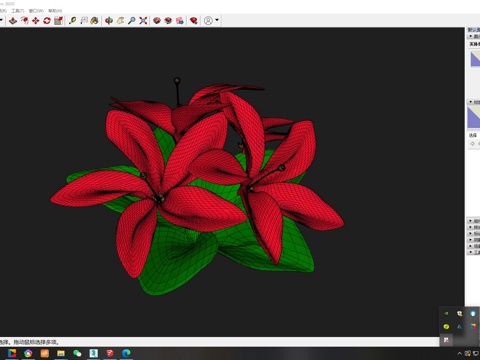Select the Offset tool
The height and width of the screenshot is (360, 480).
pos(24,21)
